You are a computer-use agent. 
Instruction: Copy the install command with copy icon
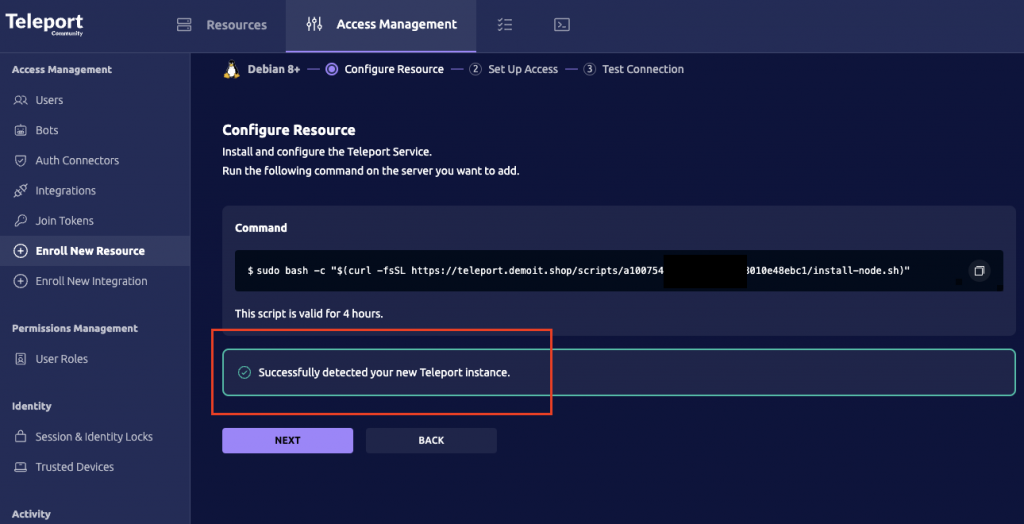979,270
